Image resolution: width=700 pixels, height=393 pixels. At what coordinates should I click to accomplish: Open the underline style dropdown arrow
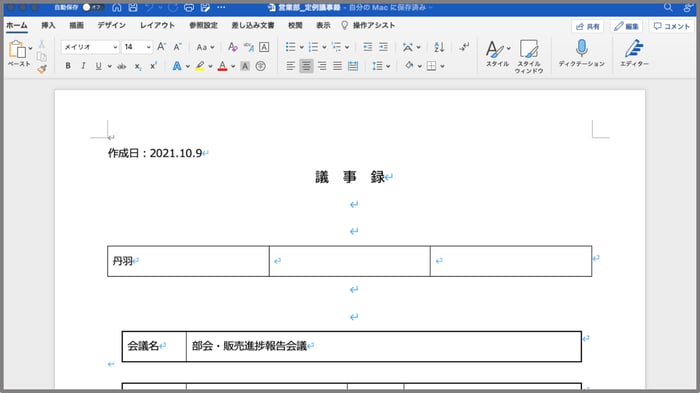point(109,67)
